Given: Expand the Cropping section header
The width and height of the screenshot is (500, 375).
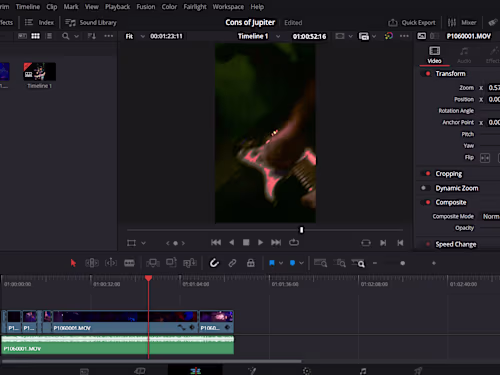Looking at the screenshot, I should click(449, 174).
